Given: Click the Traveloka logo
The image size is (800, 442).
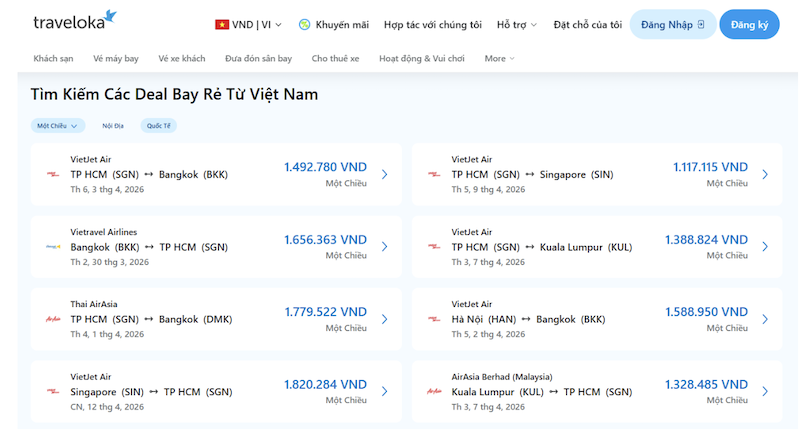Looking at the screenshot, I should (75, 22).
